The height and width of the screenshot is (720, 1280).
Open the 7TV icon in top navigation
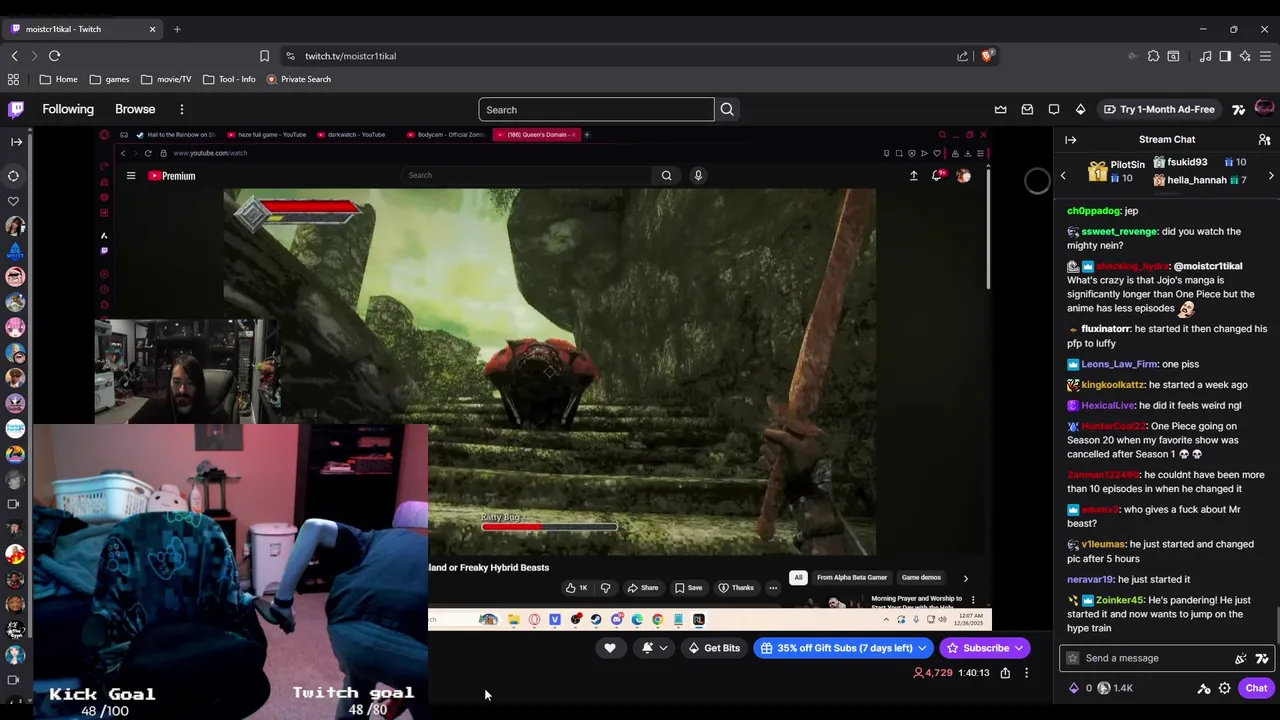[1239, 109]
